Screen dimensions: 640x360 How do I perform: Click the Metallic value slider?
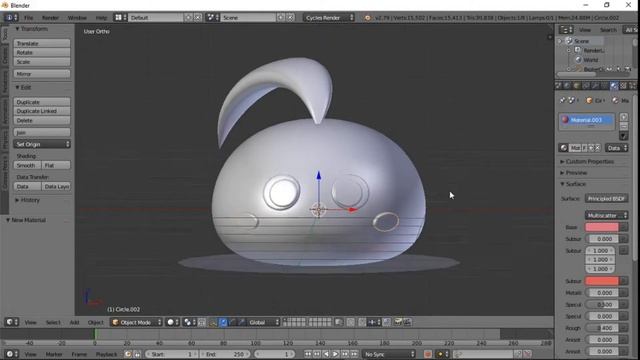coord(602,293)
